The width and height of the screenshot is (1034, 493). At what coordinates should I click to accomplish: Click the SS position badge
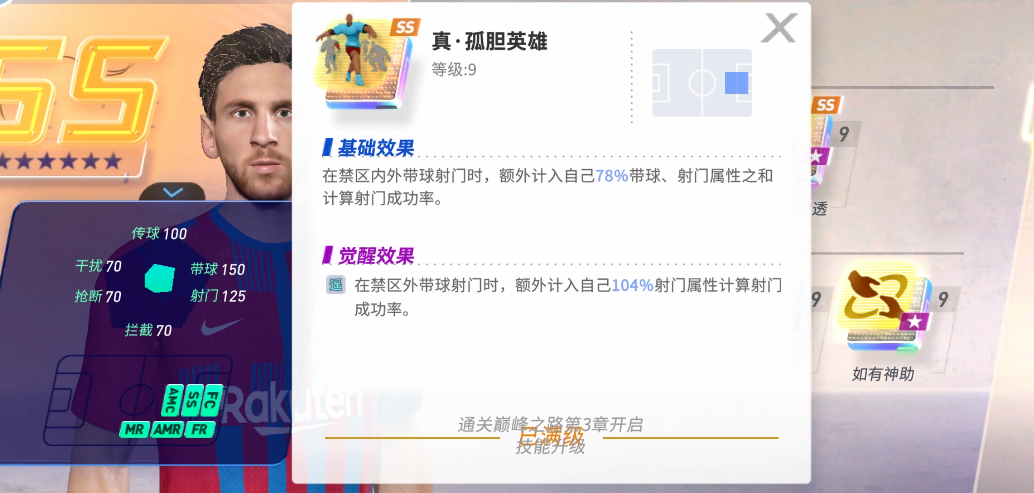(x=193, y=401)
